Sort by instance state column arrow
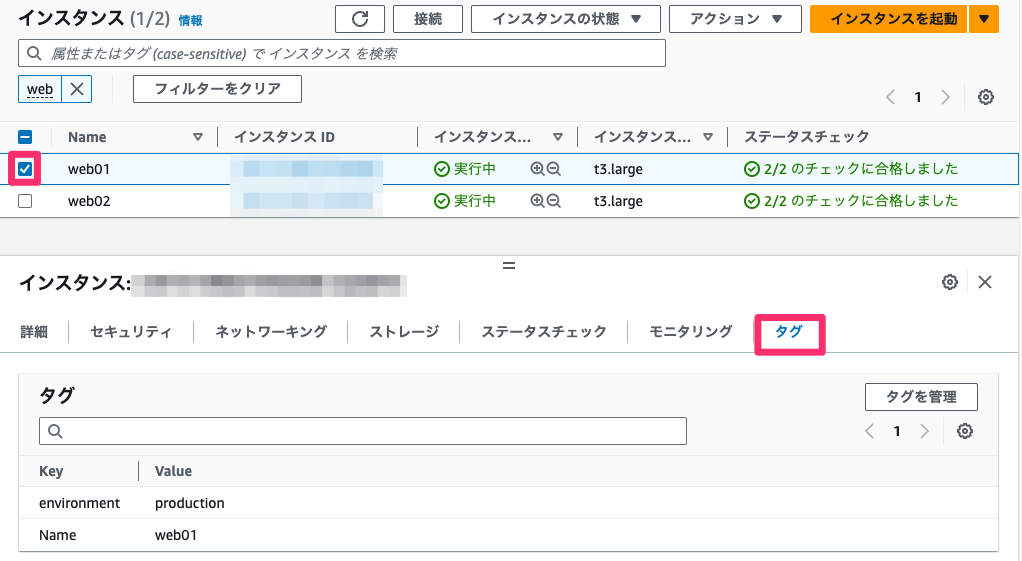 (557, 137)
